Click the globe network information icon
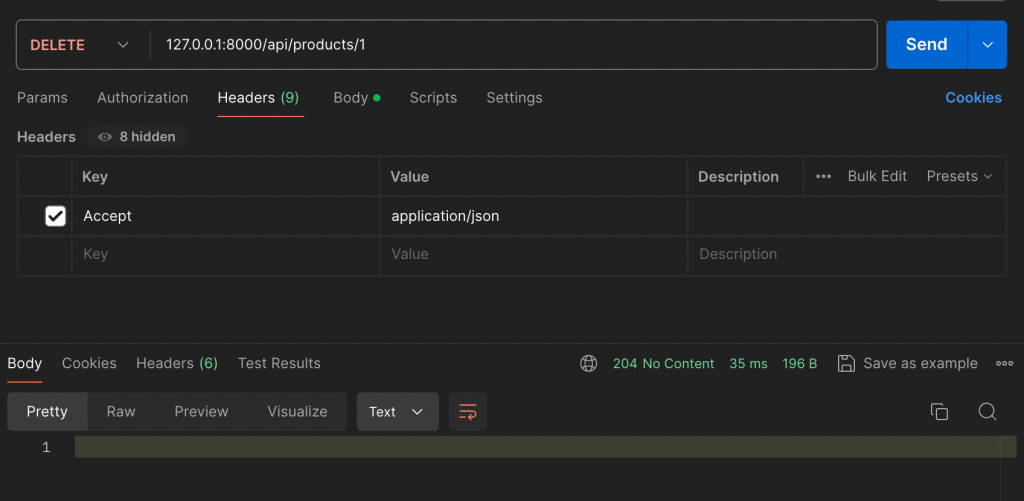Screen dimensions: 1024x501 pyautogui.click(x=589, y=363)
